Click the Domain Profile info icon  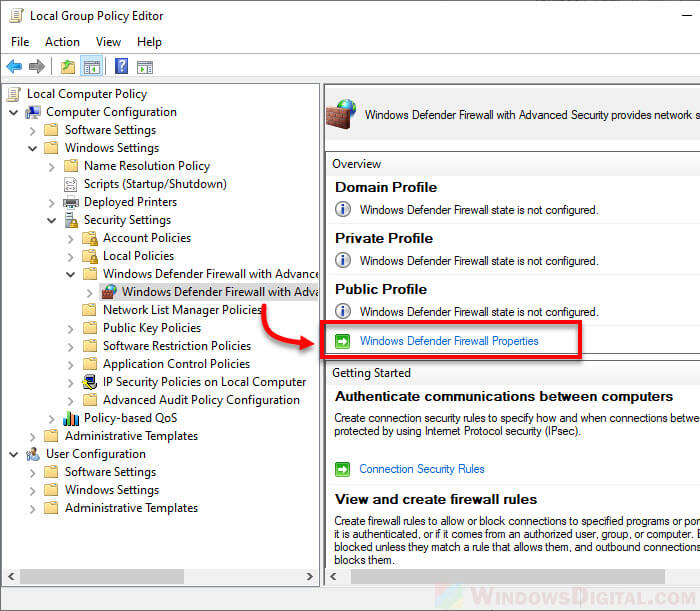343,210
